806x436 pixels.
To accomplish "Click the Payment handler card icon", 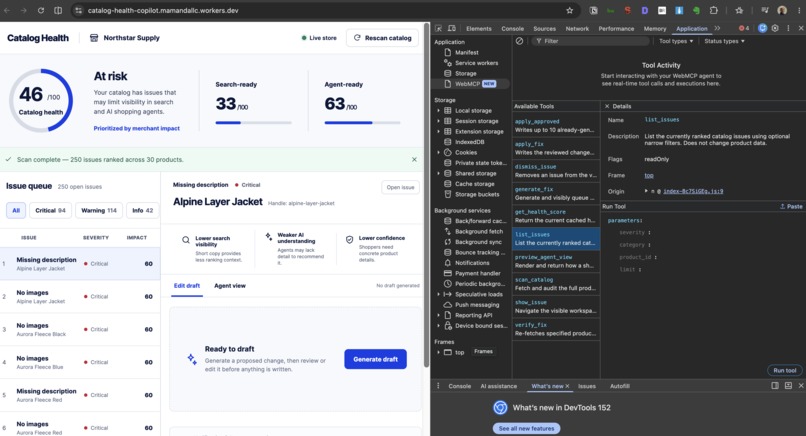I will (x=448, y=273).
